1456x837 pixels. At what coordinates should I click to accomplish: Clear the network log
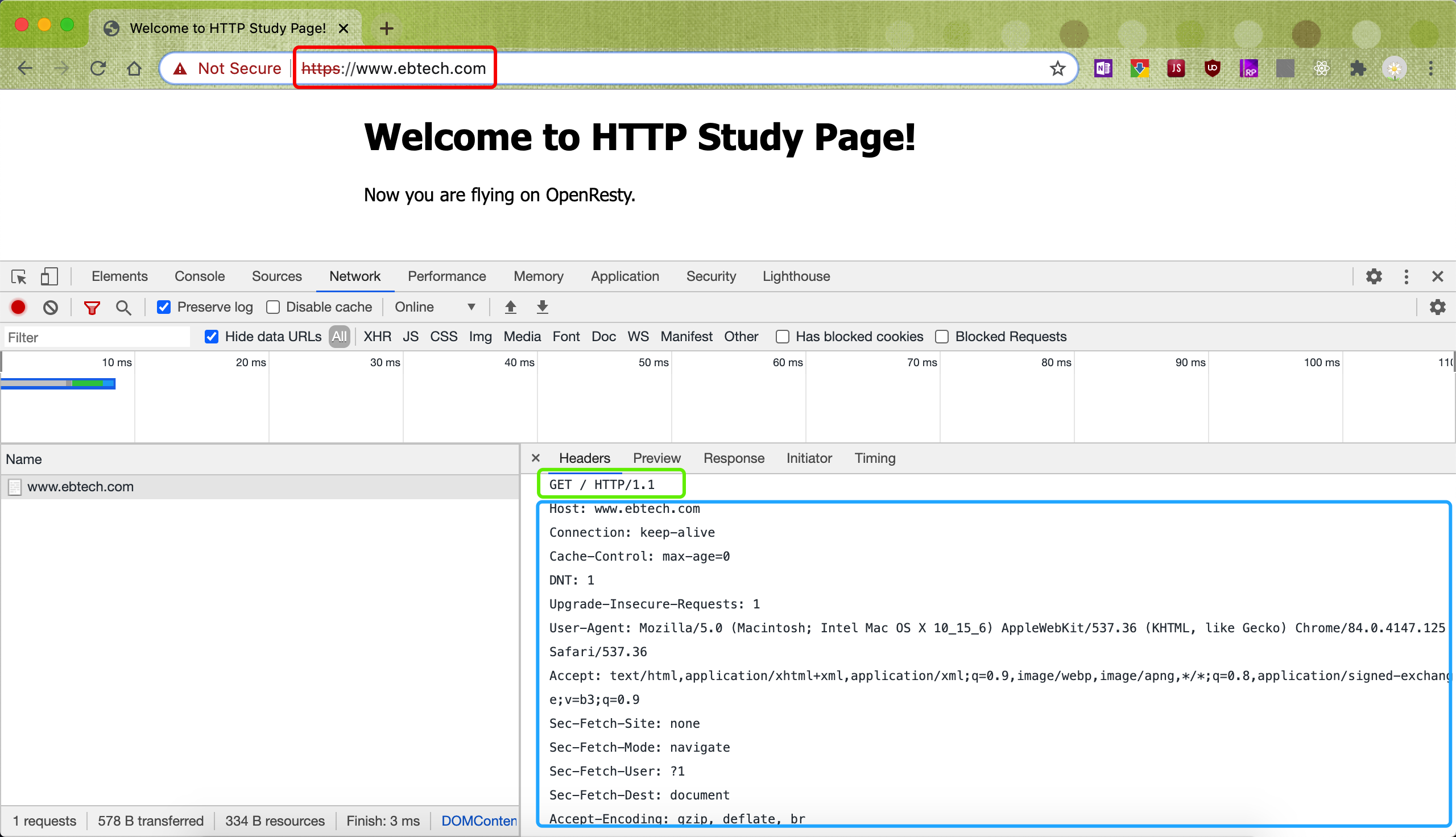click(51, 307)
